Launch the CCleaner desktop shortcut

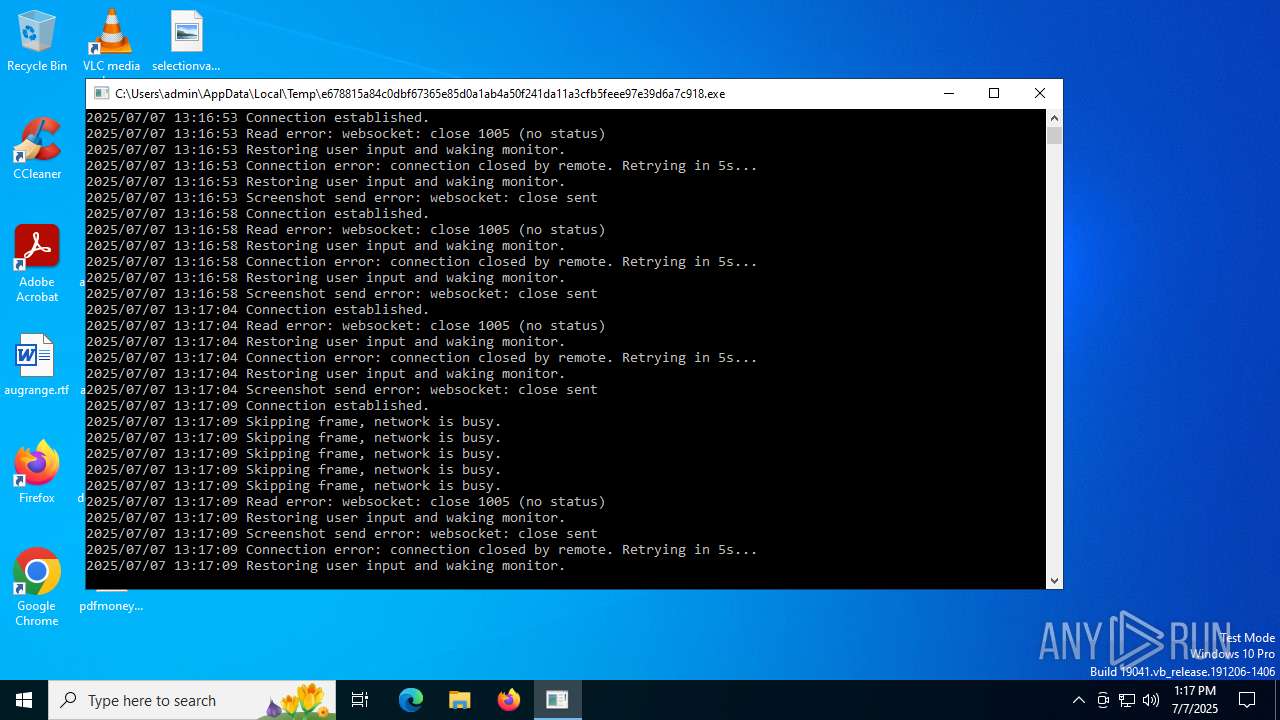pyautogui.click(x=37, y=149)
